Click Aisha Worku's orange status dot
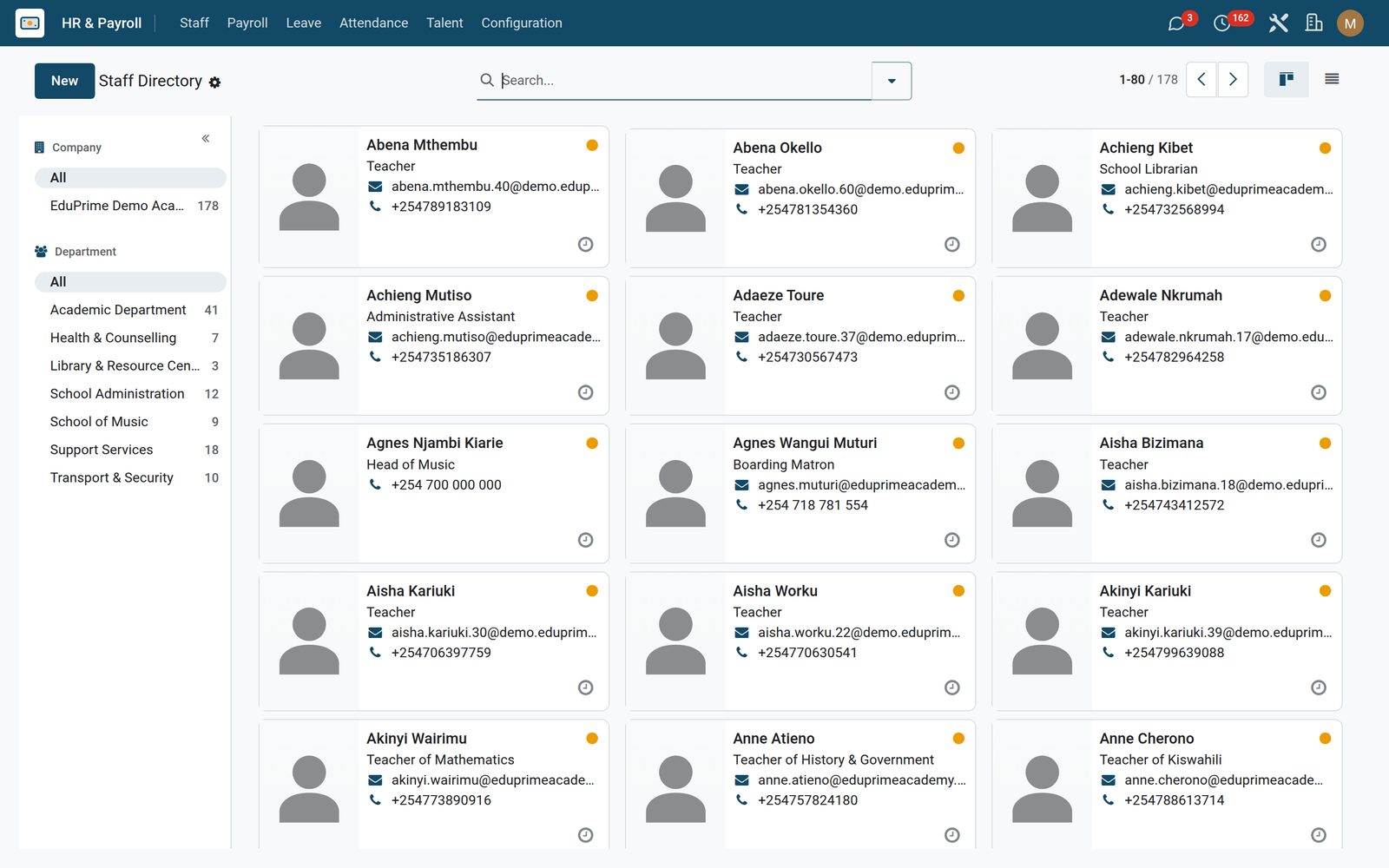The image size is (1389, 868). [958, 591]
